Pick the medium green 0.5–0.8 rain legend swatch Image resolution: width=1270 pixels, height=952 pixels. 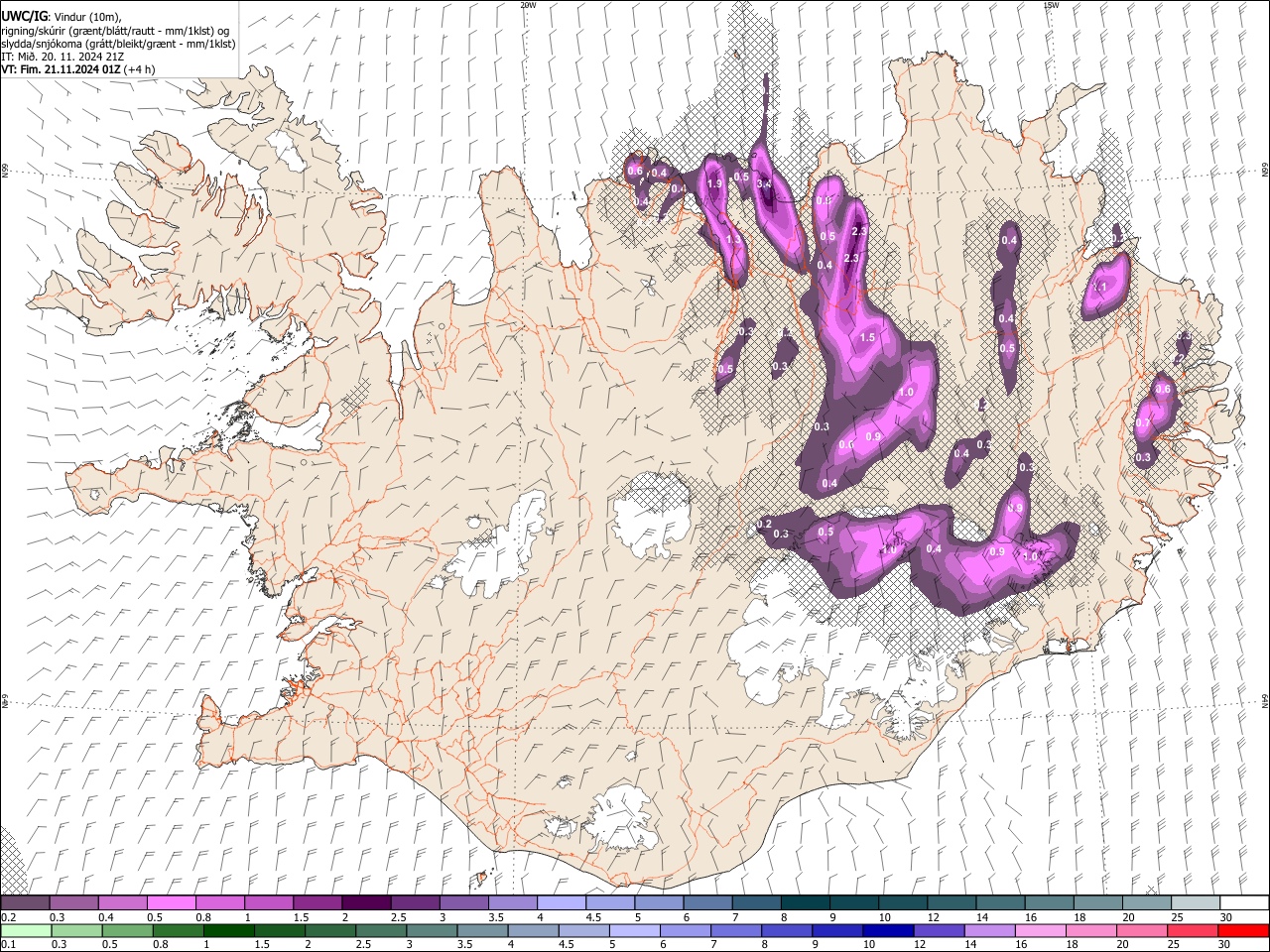pyautogui.click(x=127, y=931)
